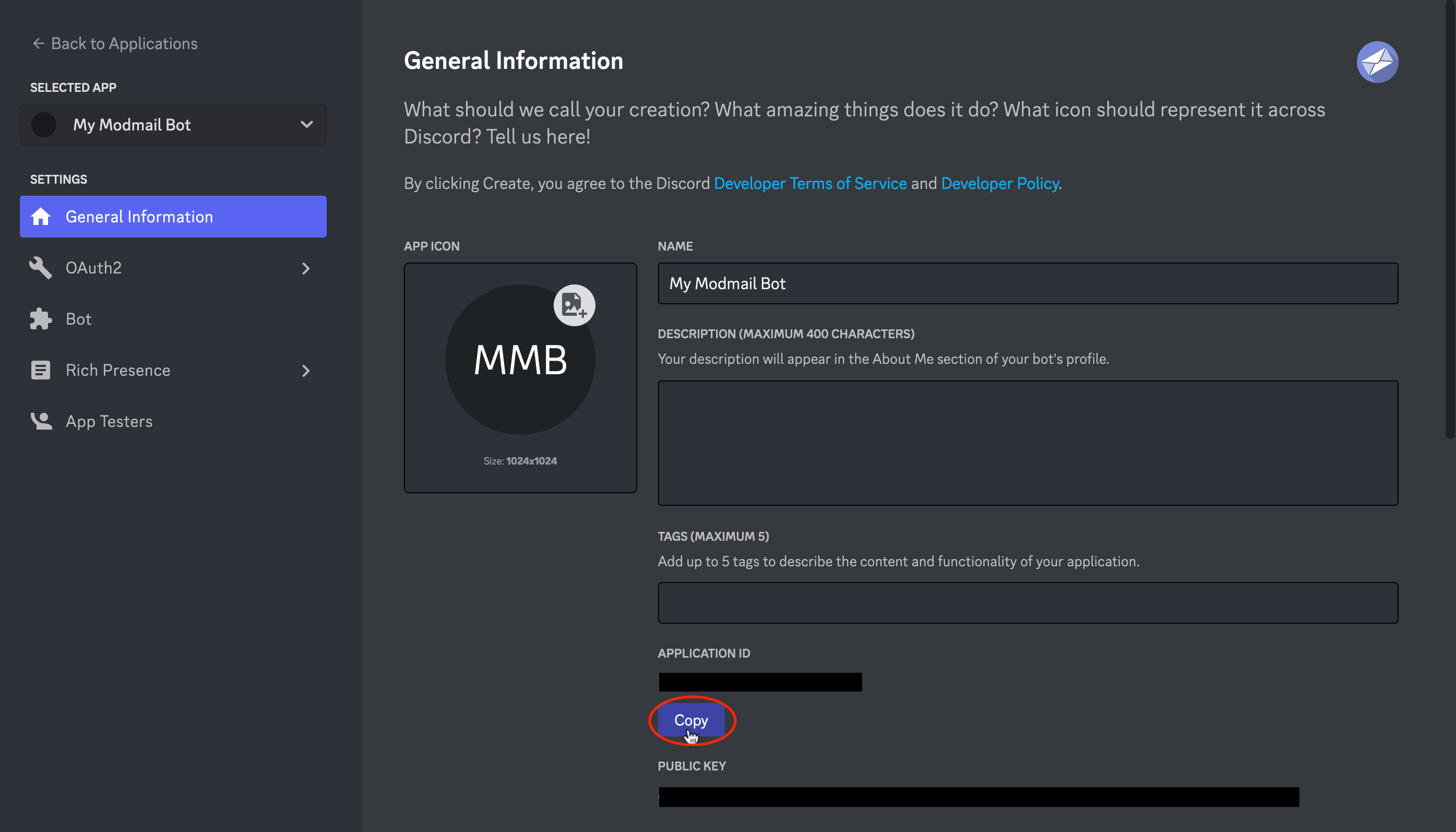Expand the OAuth2 section chevron
Image resolution: width=1456 pixels, height=832 pixels.
click(x=307, y=268)
